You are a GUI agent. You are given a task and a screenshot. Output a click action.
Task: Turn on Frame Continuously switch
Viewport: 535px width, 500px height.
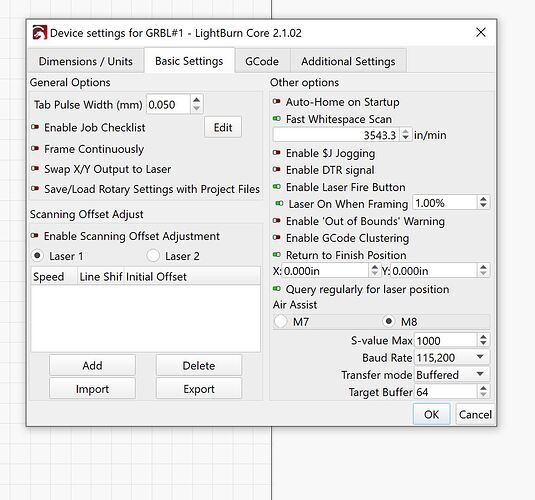(35, 148)
